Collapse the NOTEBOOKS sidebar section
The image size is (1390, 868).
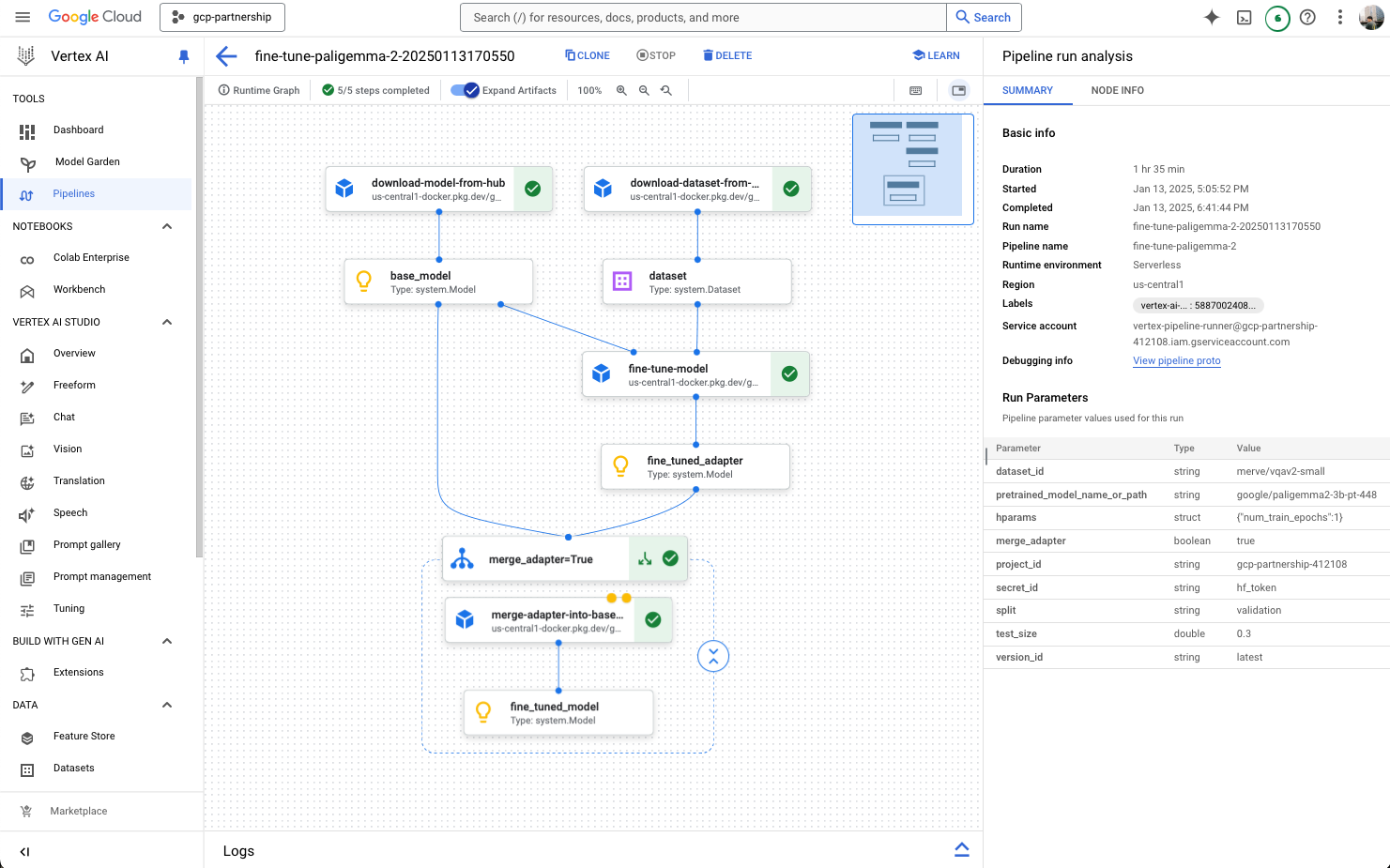[167, 226]
